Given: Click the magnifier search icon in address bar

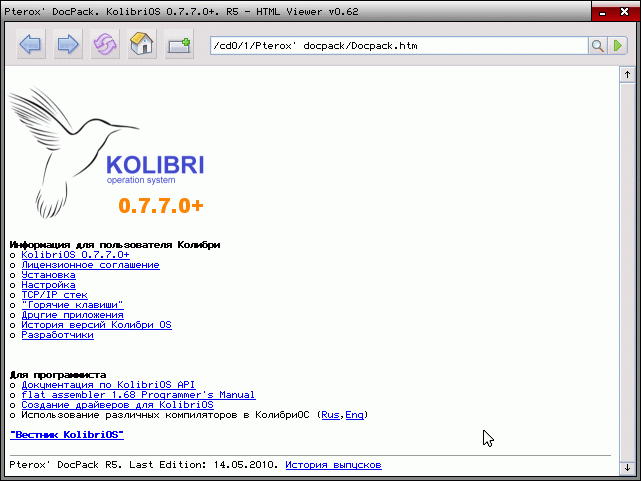Looking at the screenshot, I should [598, 46].
